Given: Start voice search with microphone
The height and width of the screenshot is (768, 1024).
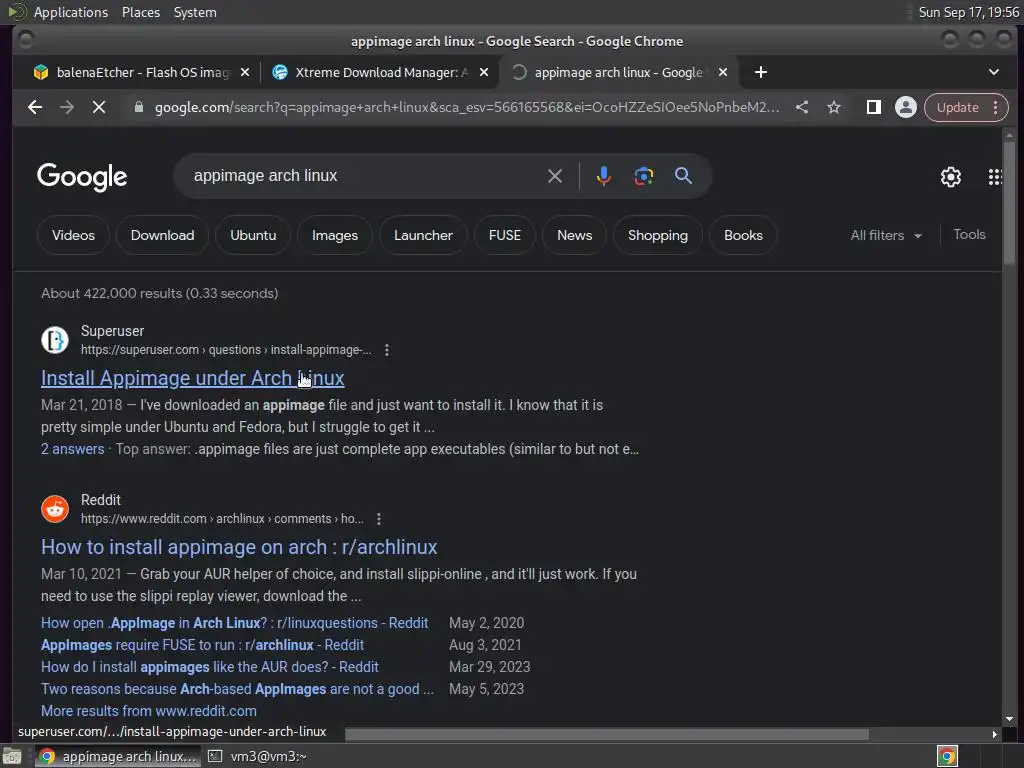Looking at the screenshot, I should (x=603, y=176).
